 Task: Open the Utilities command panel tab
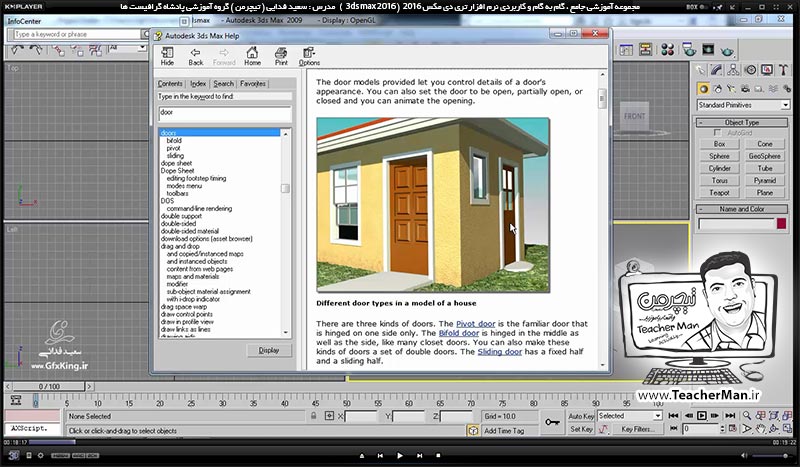click(x=782, y=70)
